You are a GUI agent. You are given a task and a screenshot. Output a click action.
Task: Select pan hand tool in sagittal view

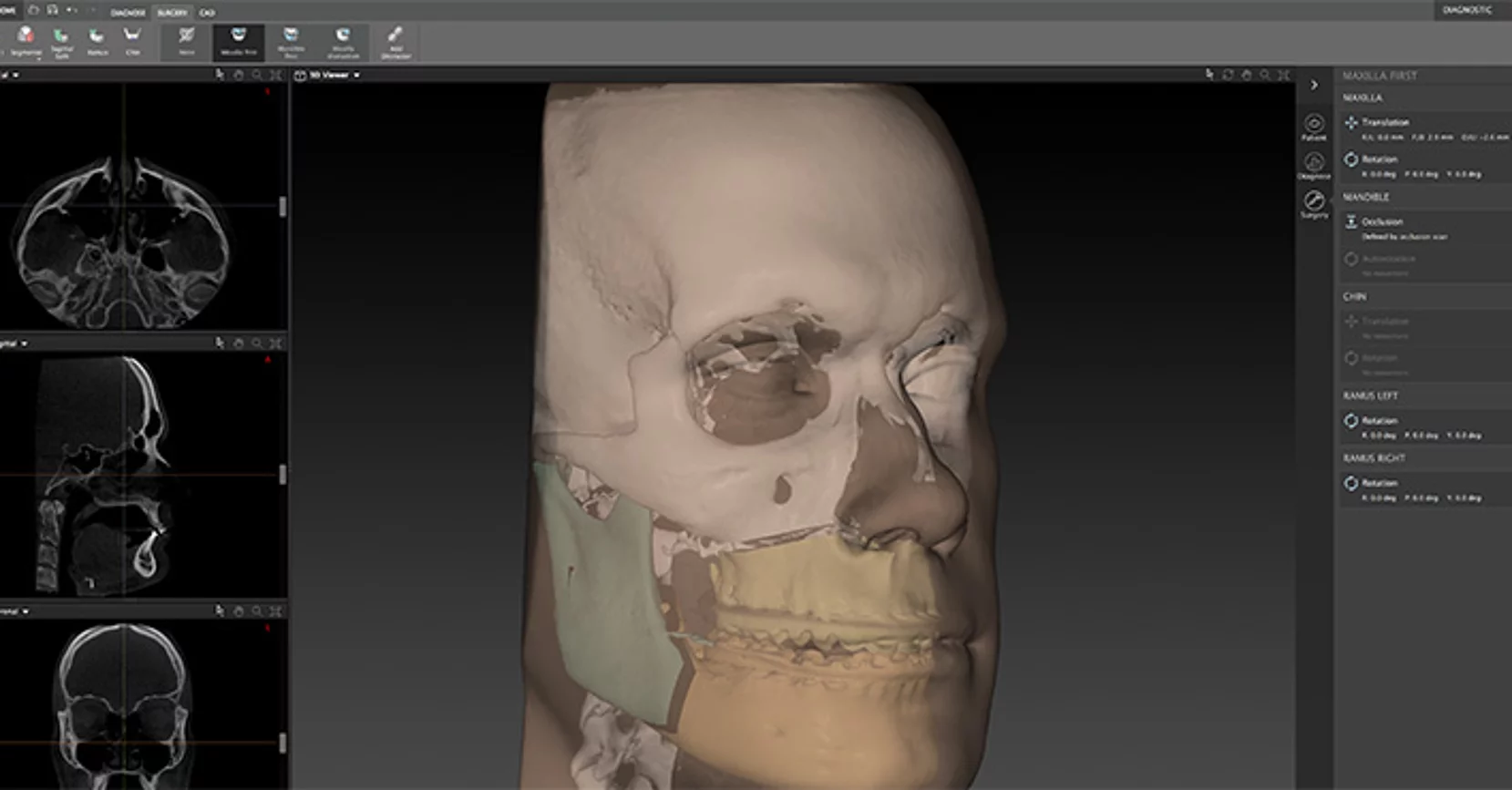coord(239,344)
